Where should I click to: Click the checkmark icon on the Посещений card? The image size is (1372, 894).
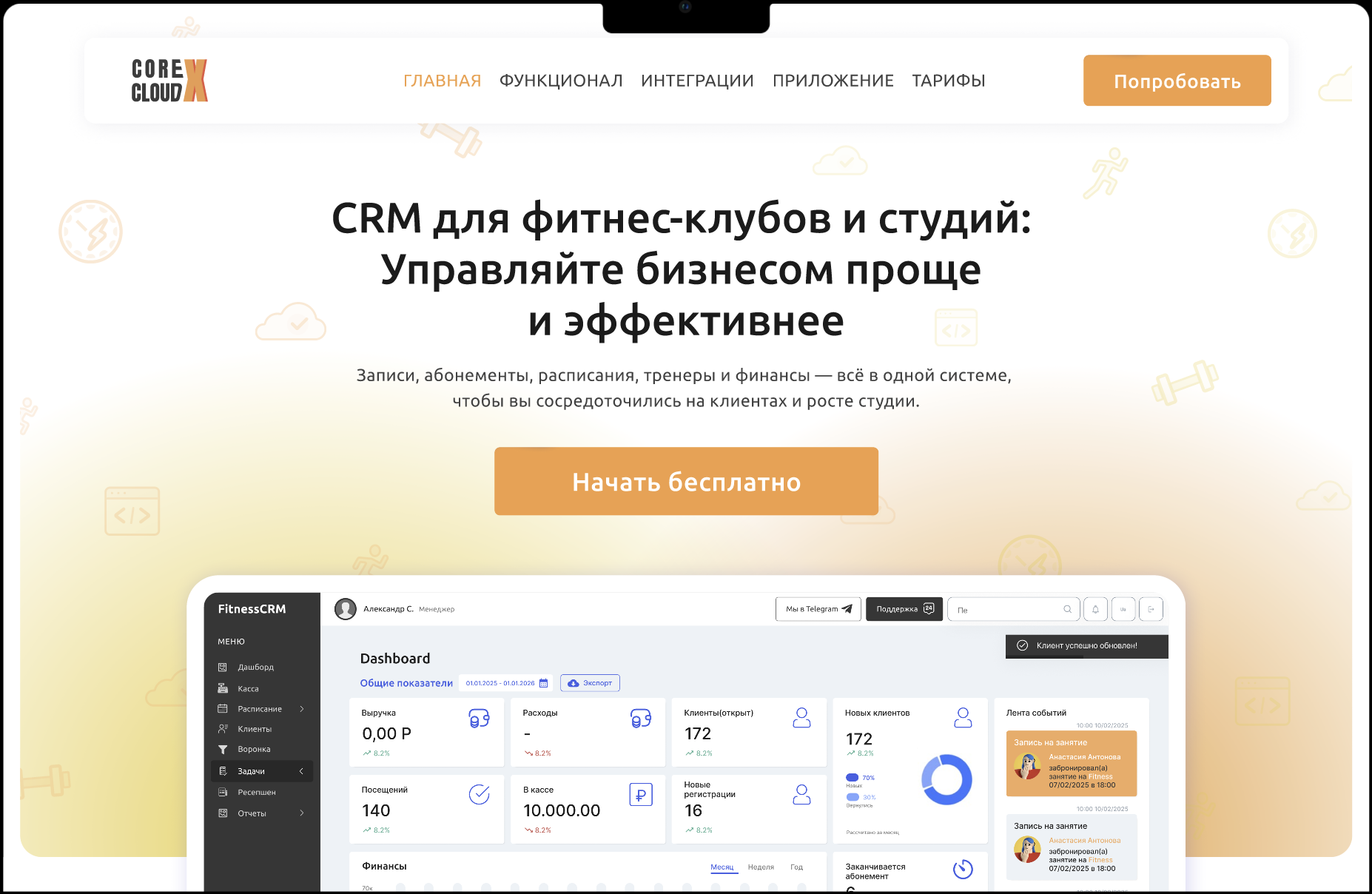click(x=480, y=794)
